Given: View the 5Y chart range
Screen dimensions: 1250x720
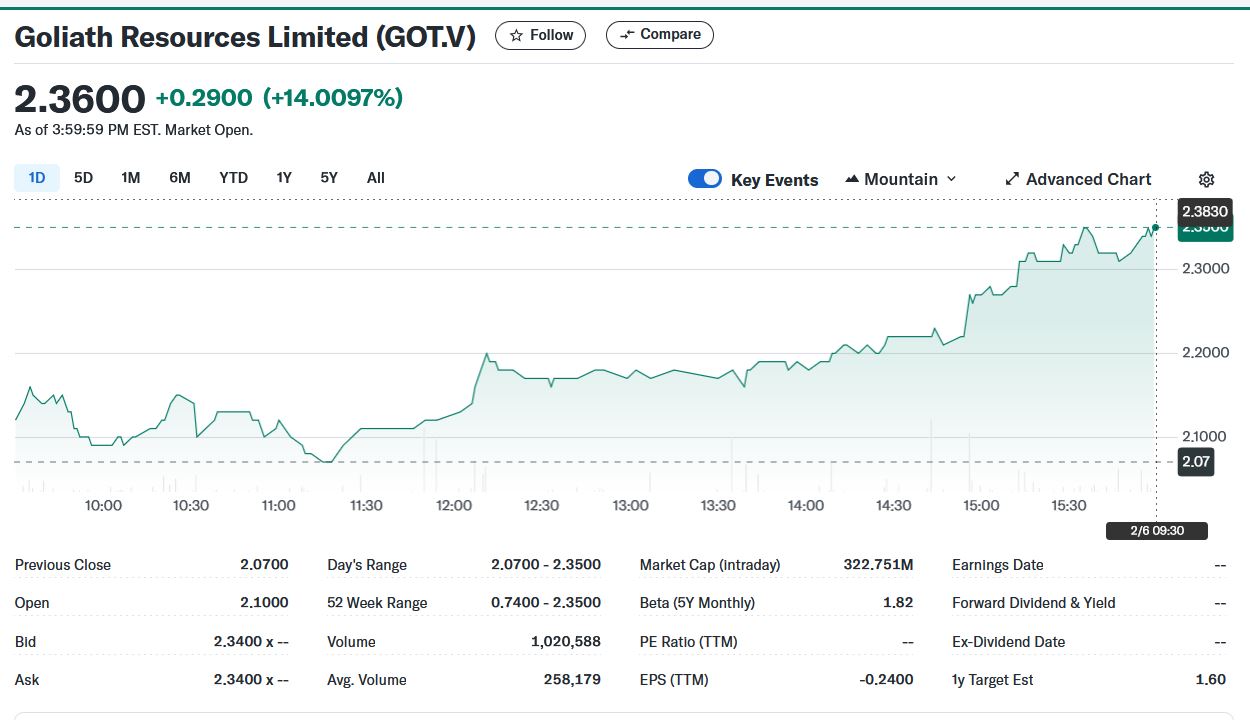Looking at the screenshot, I should [329, 178].
